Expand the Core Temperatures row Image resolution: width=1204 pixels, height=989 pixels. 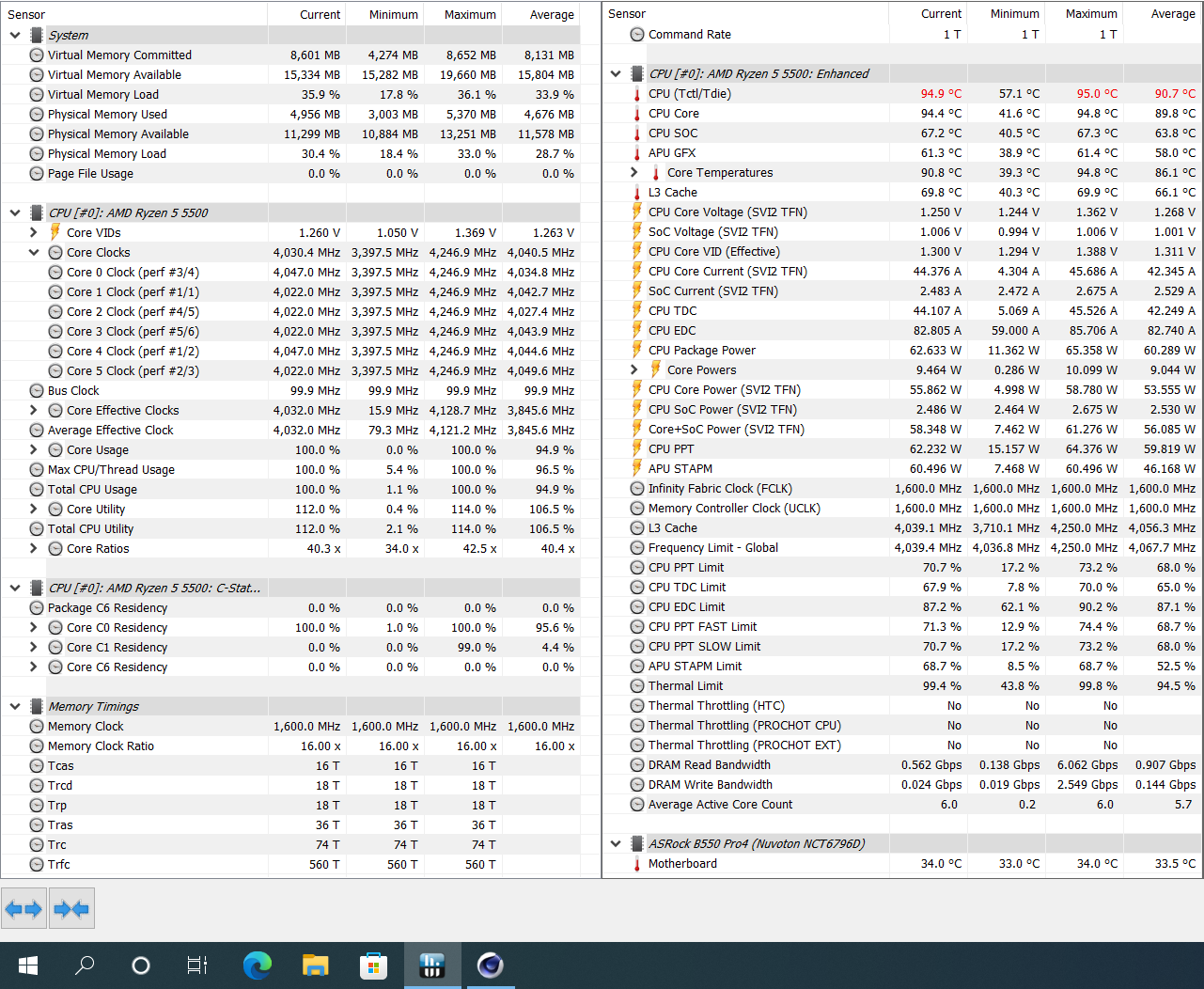[633, 172]
